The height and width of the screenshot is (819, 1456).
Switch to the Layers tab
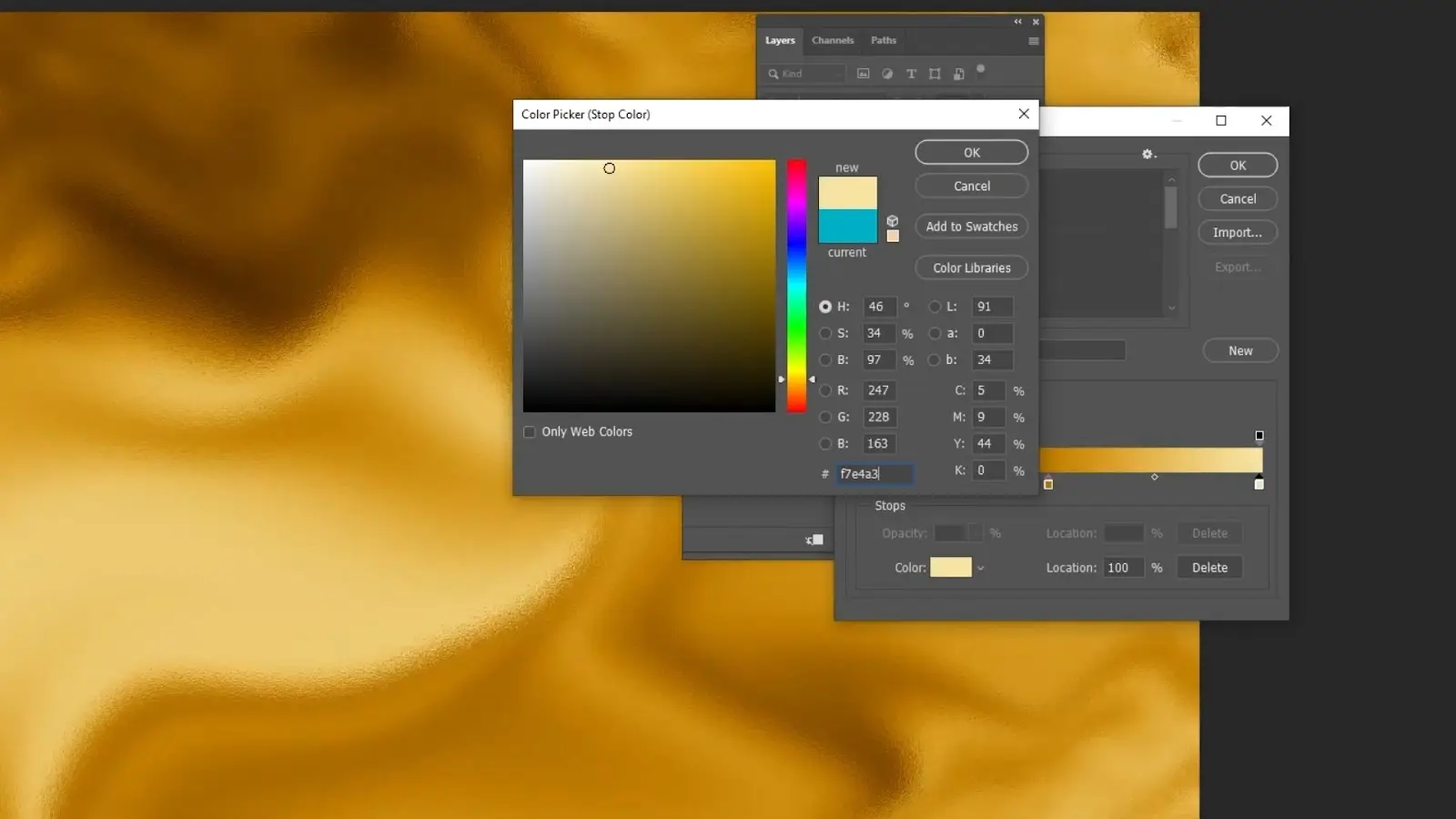pos(780,40)
